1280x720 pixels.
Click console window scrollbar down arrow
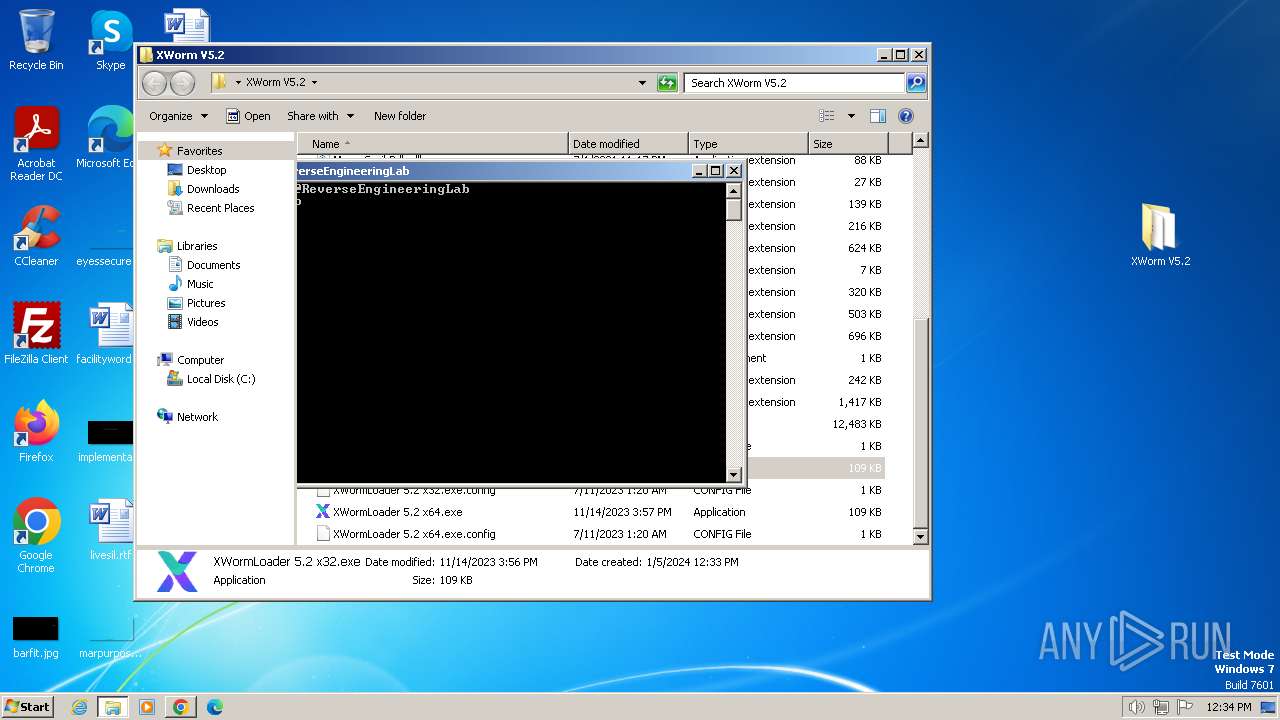734,475
